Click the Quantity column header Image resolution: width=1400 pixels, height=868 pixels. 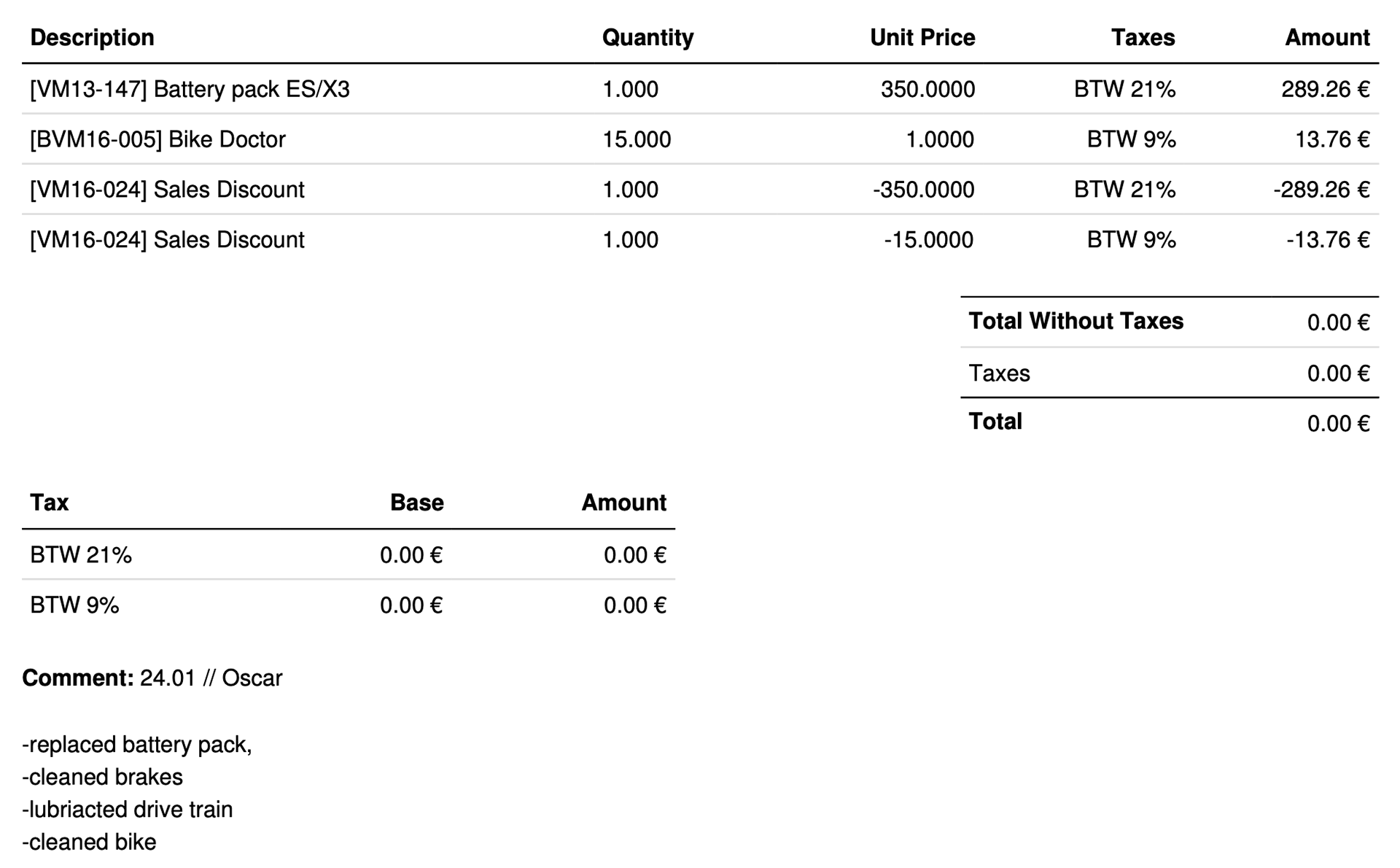[647, 38]
